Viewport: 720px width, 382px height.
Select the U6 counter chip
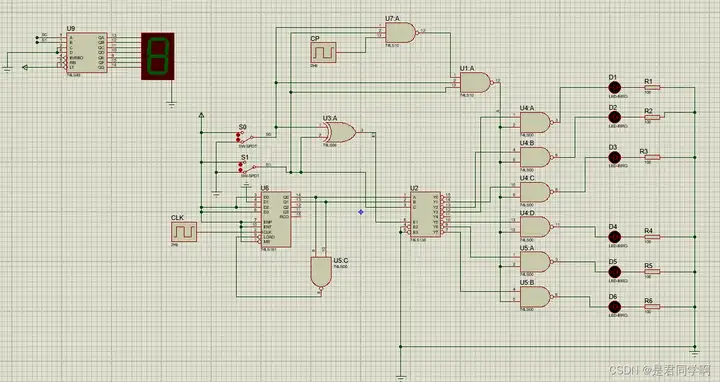click(x=276, y=219)
